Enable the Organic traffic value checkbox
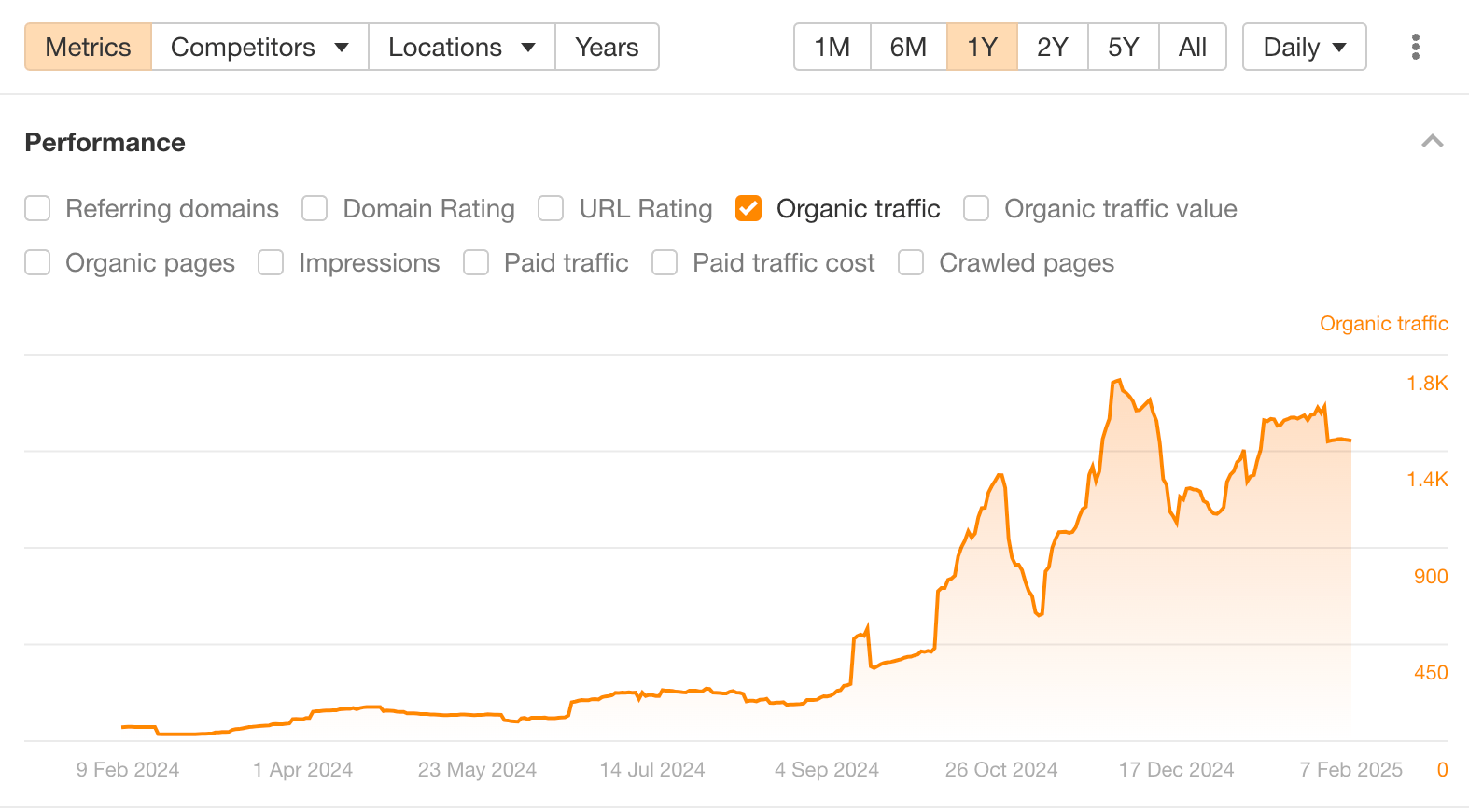Screen dimensions: 1469x812 pyautogui.click(x=975, y=208)
